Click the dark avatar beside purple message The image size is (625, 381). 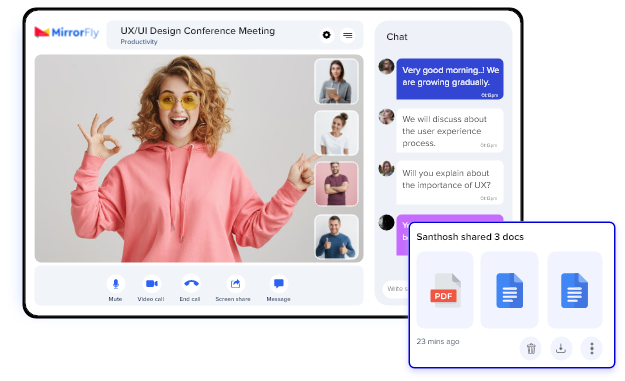[386, 222]
